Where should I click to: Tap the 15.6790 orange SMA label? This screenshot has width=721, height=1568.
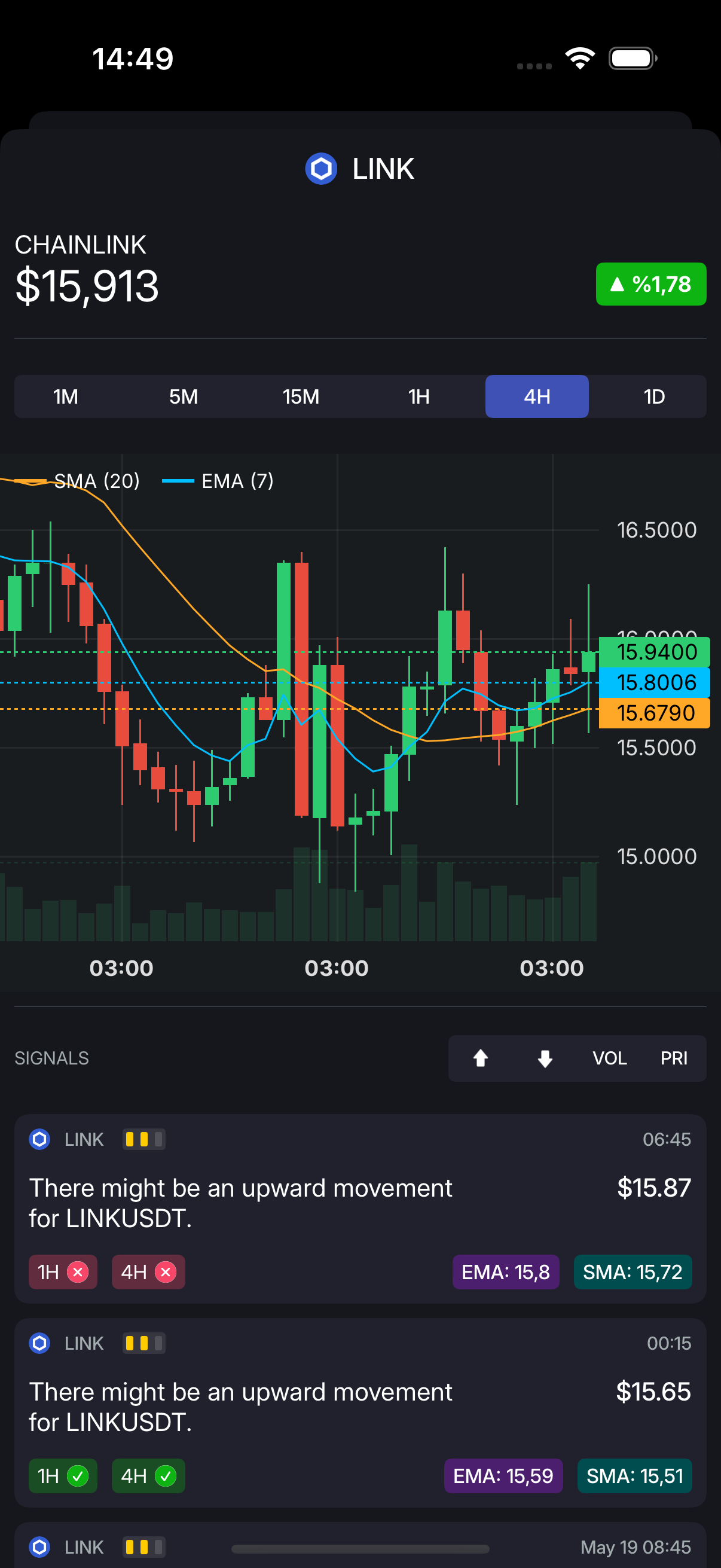(654, 713)
